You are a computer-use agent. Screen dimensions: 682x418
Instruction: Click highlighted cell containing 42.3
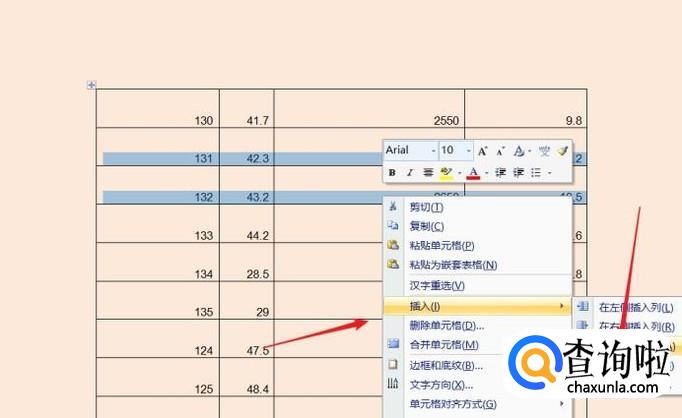click(247, 147)
